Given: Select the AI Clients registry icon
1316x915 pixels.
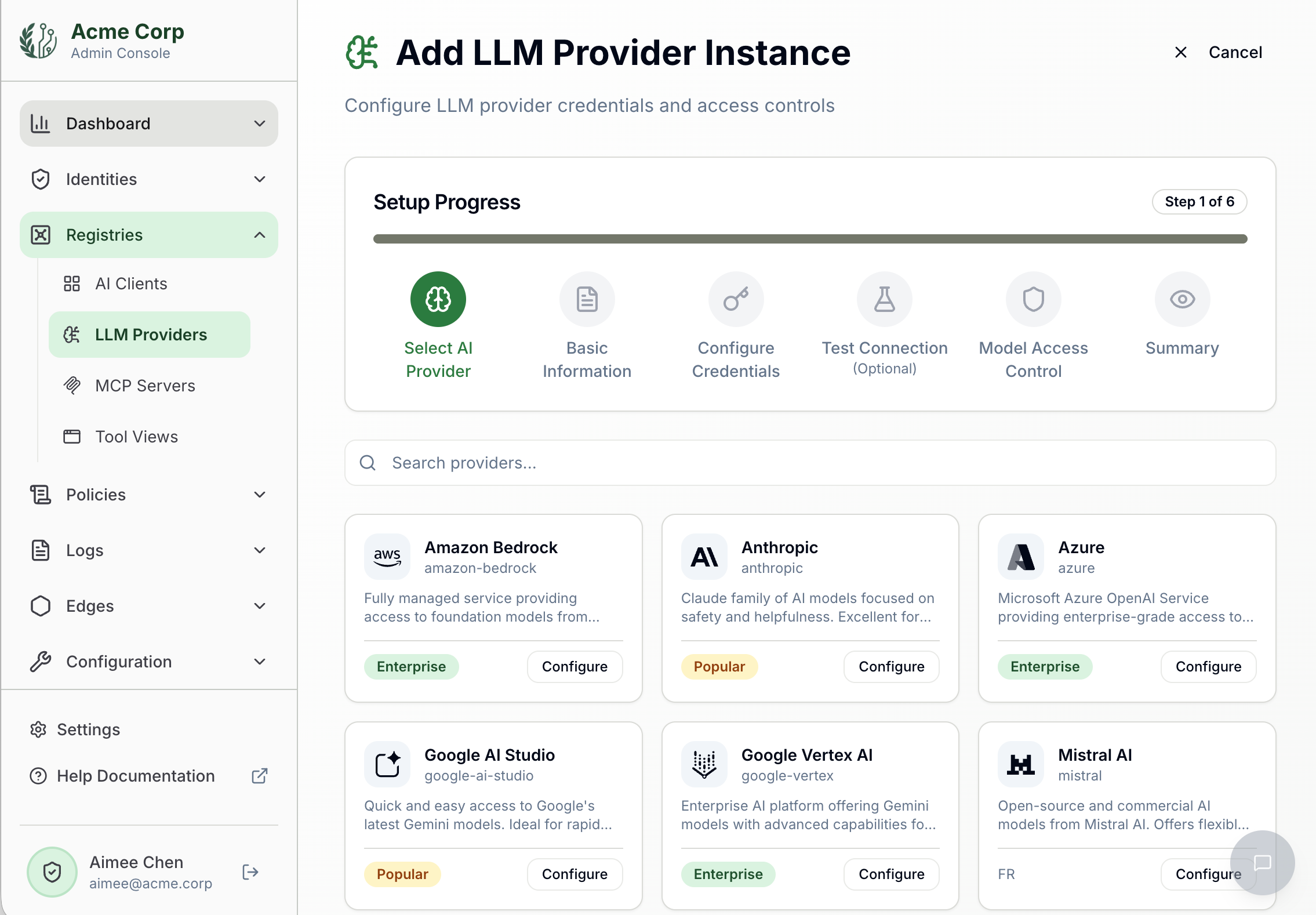Looking at the screenshot, I should [72, 284].
